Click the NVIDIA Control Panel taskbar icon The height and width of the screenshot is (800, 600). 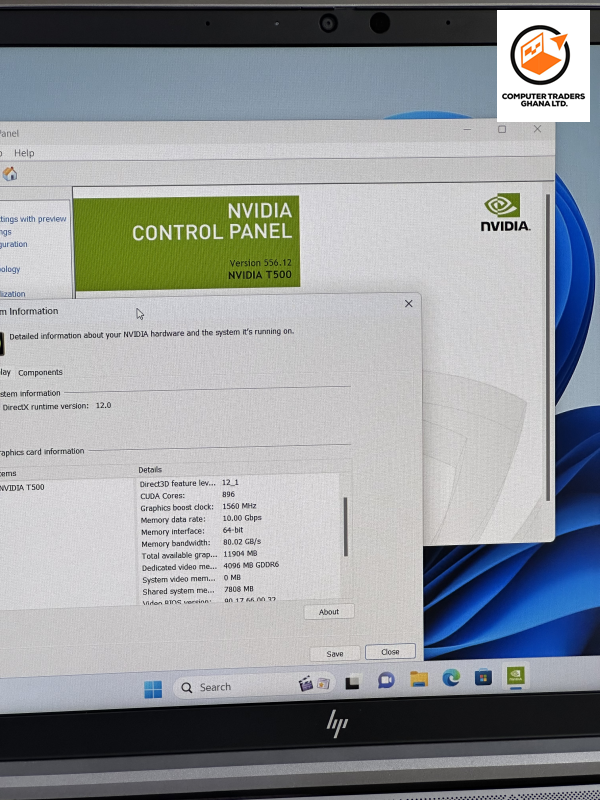click(x=516, y=677)
